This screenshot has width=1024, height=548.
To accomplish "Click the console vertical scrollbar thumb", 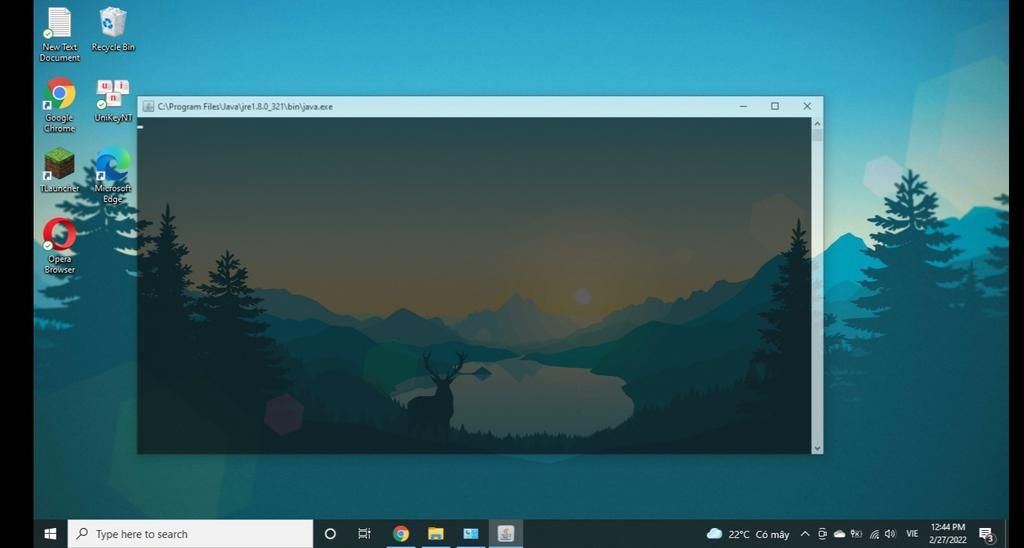I will click(x=817, y=135).
